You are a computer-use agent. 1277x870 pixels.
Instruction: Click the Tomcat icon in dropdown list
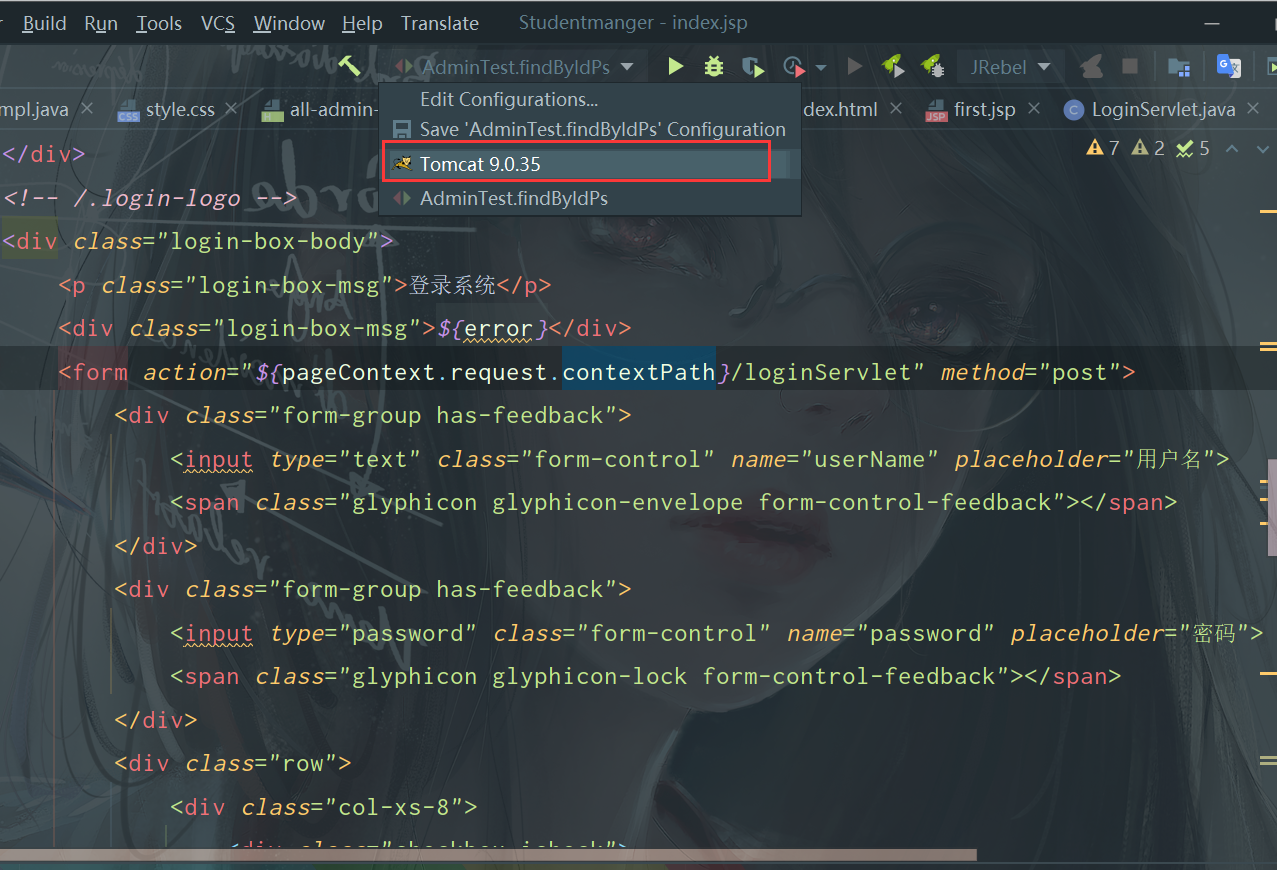coord(402,163)
